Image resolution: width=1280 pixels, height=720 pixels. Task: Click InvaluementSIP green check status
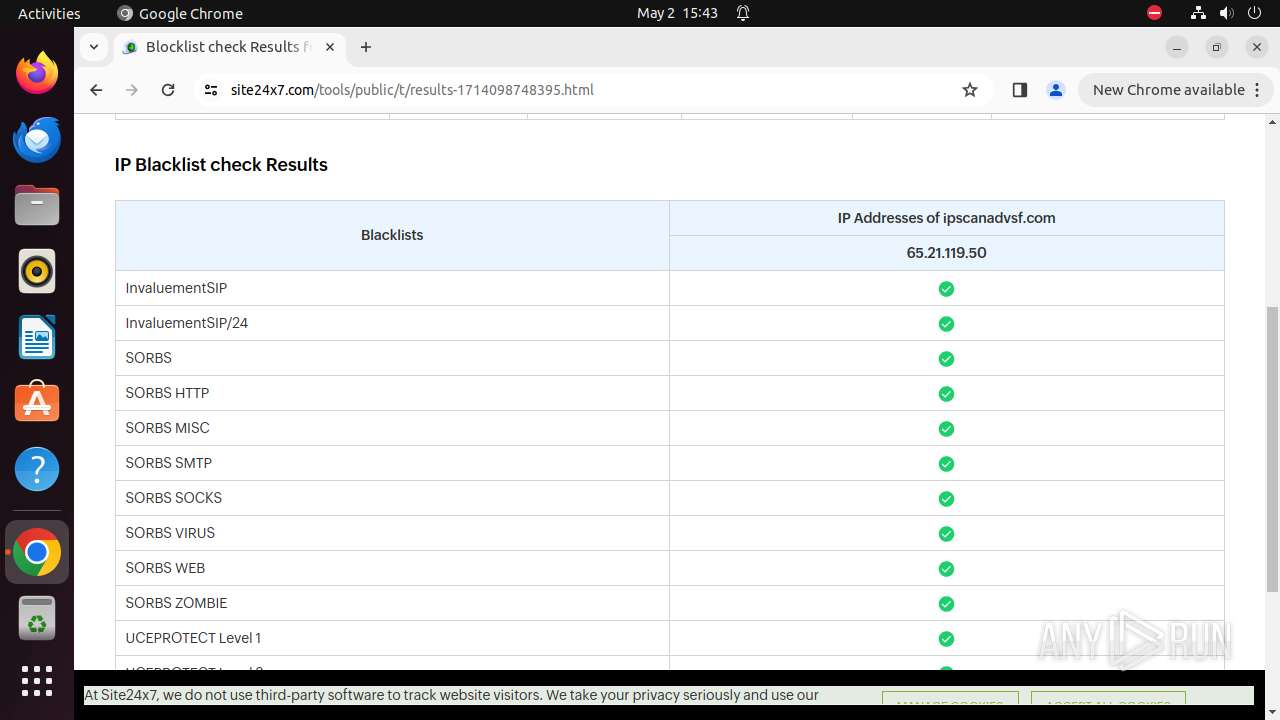coord(946,289)
